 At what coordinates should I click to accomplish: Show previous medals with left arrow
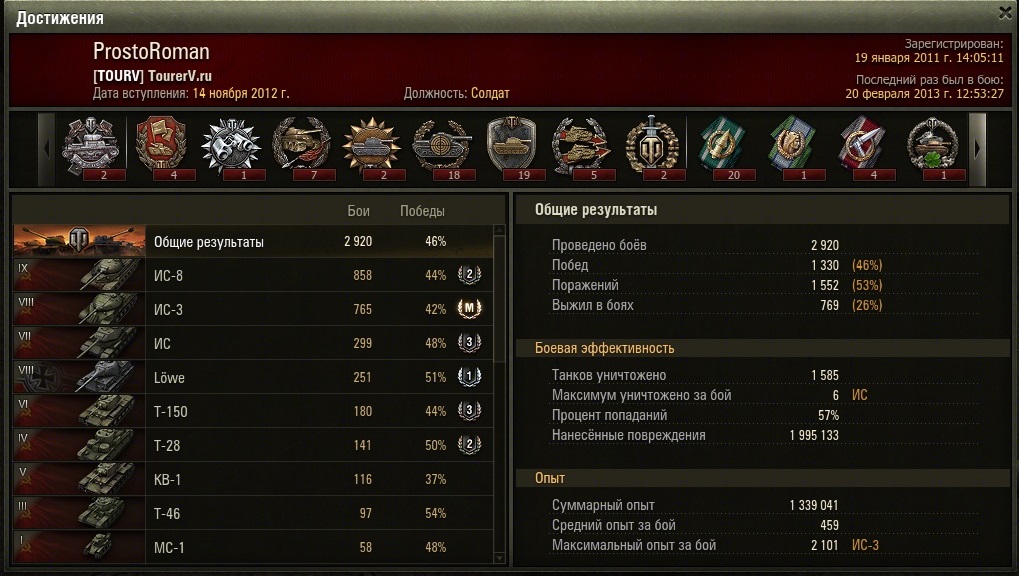(46, 150)
